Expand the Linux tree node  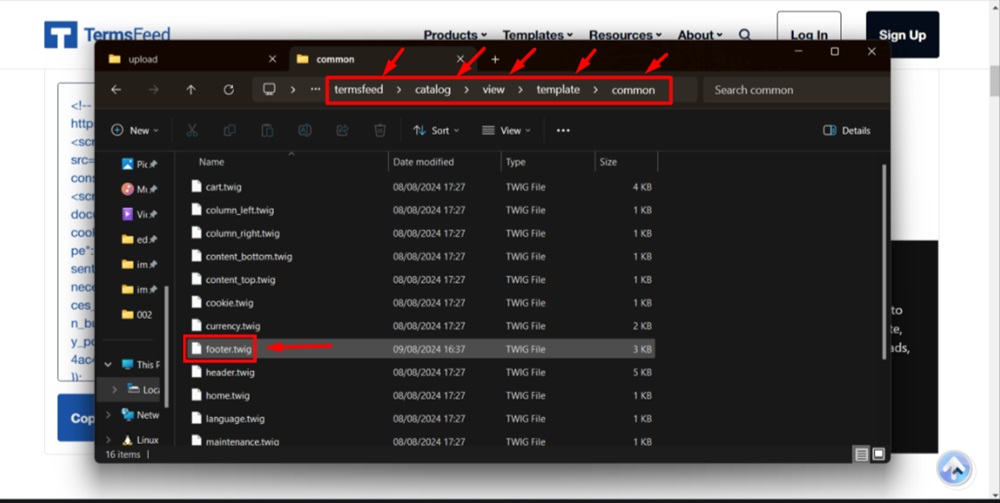coord(108,440)
